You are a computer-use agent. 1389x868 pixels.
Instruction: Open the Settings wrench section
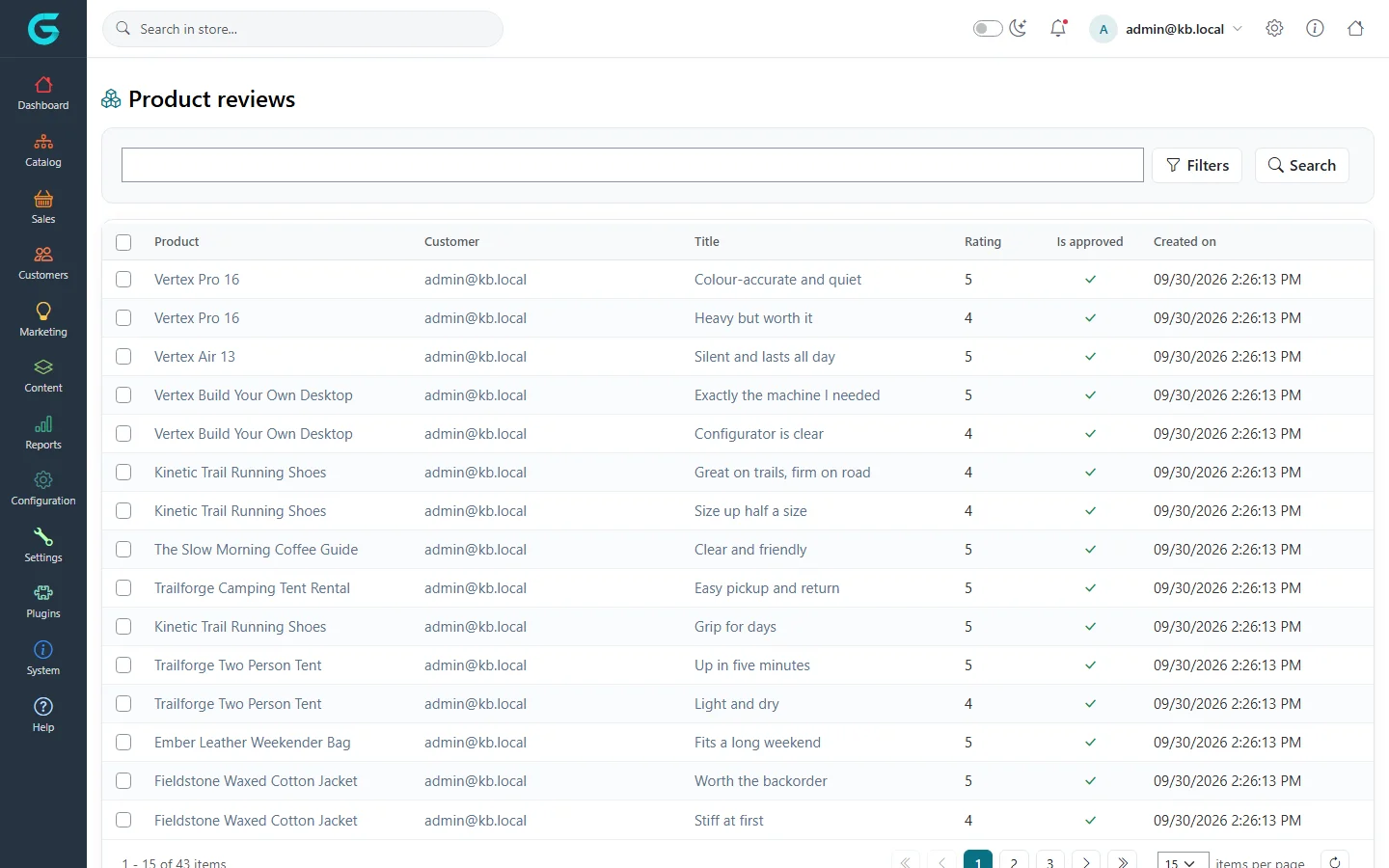[x=43, y=546]
